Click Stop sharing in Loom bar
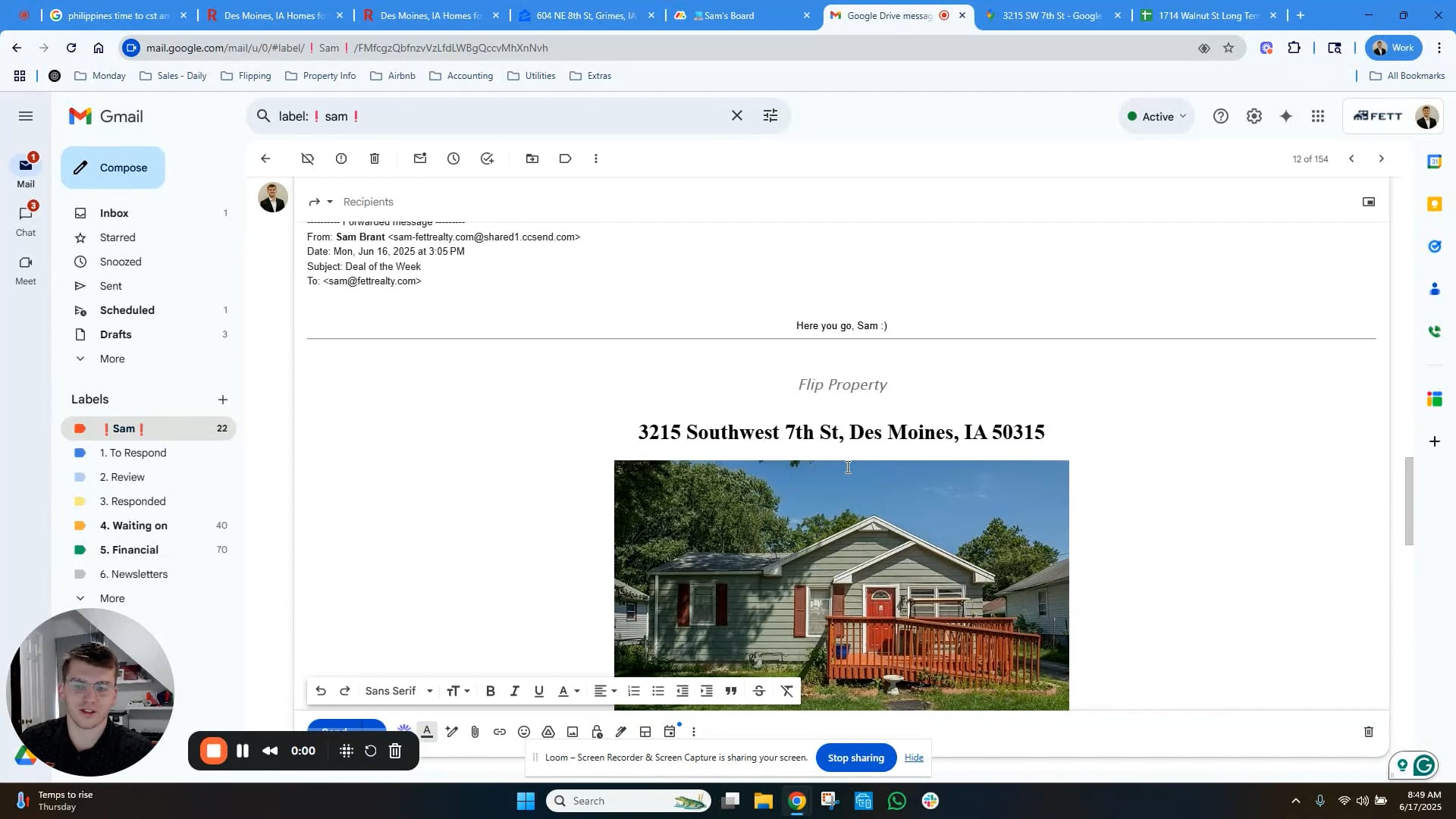Viewport: 1456px width, 819px height. 855,758
